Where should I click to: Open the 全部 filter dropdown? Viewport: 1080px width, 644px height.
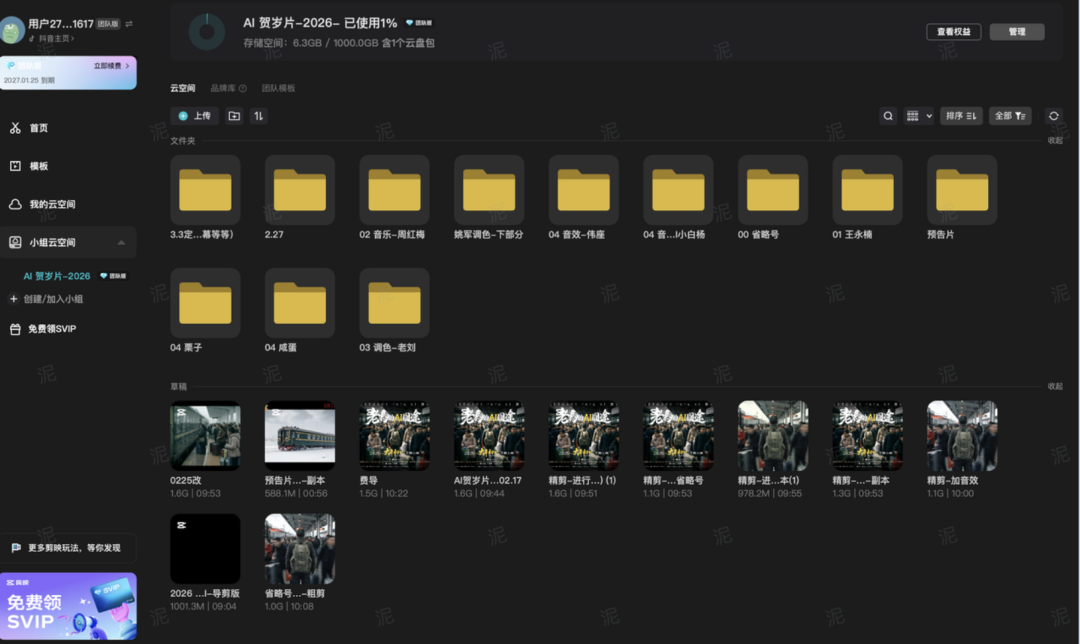tap(1009, 116)
